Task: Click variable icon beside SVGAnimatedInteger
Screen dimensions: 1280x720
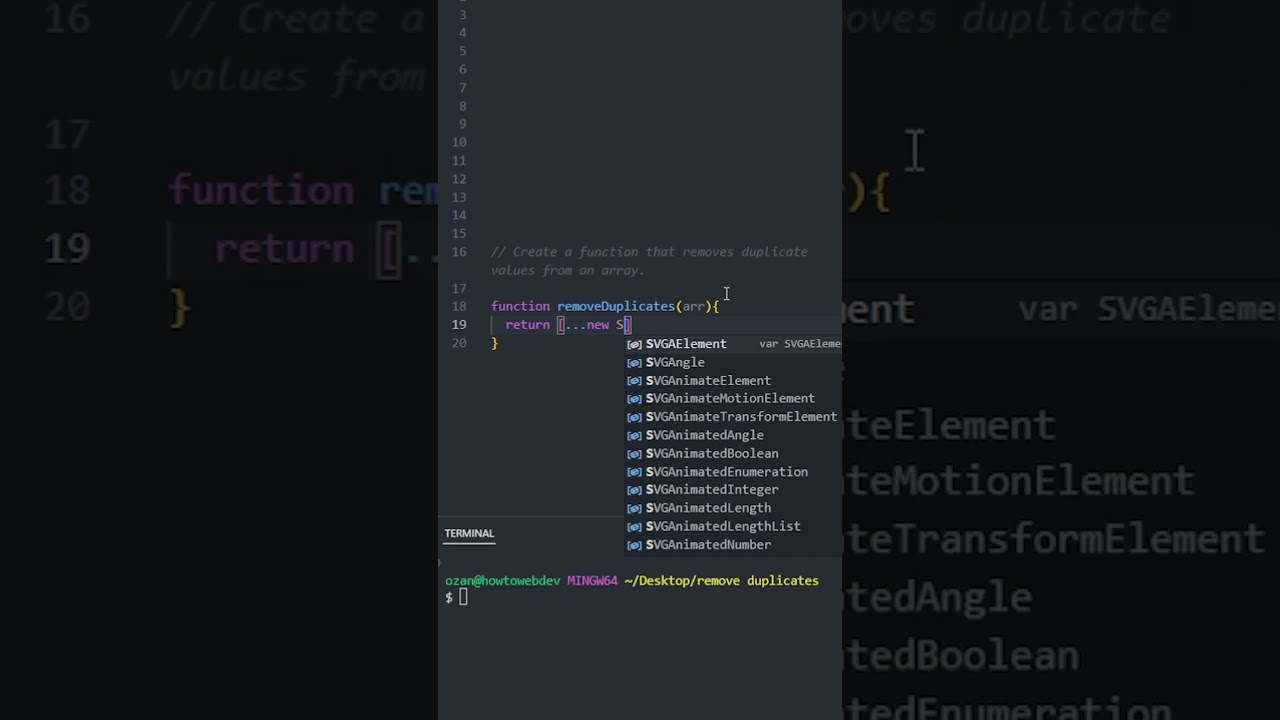Action: click(x=634, y=490)
